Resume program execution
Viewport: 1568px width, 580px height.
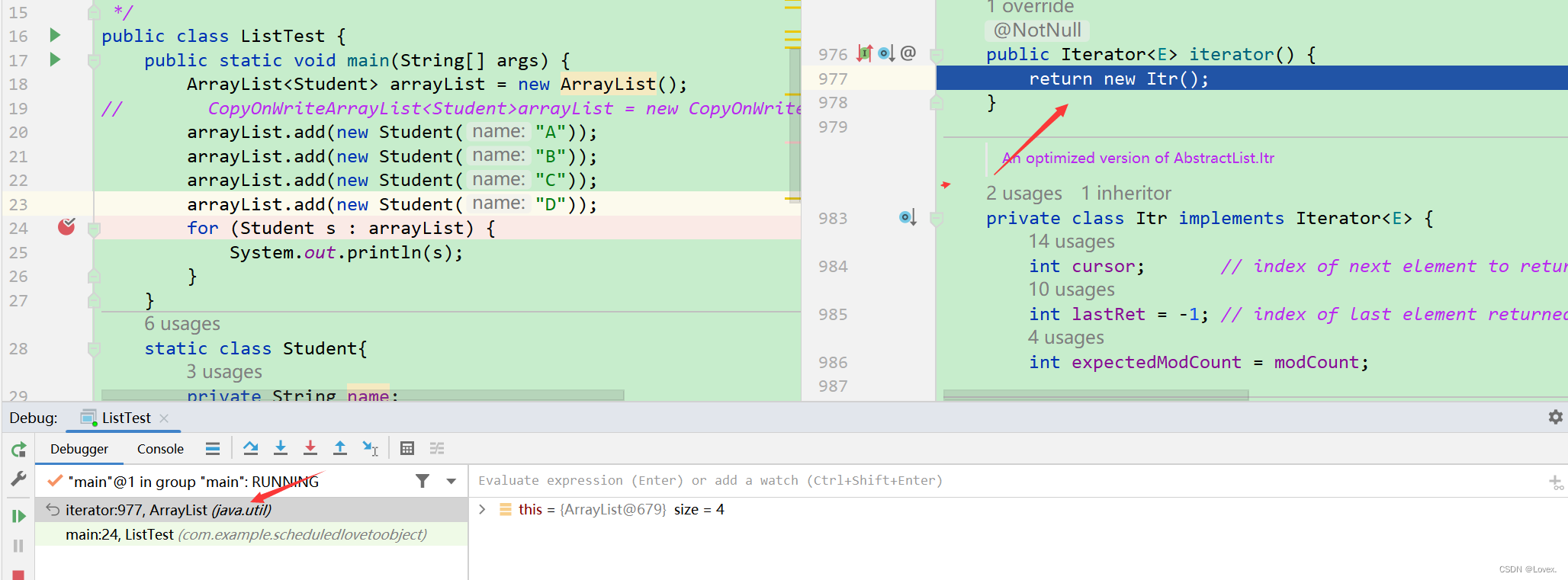pos(18,516)
